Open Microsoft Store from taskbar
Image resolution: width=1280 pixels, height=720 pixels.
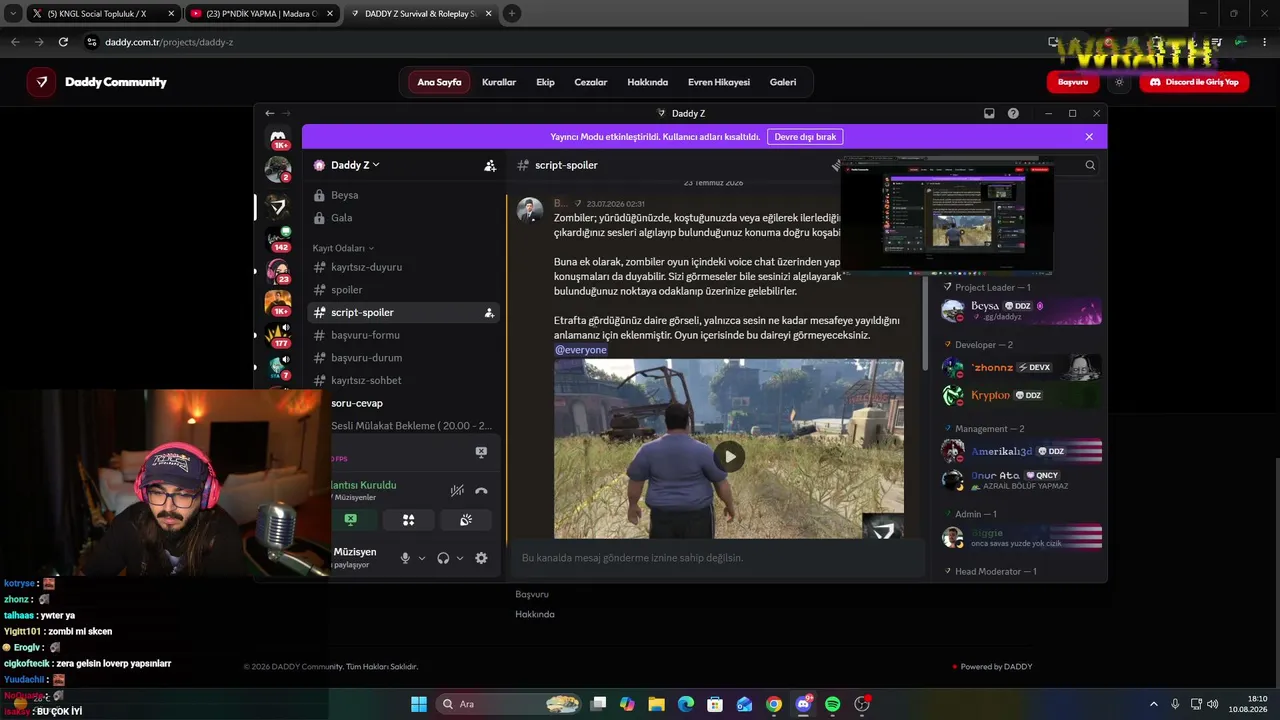[715, 704]
